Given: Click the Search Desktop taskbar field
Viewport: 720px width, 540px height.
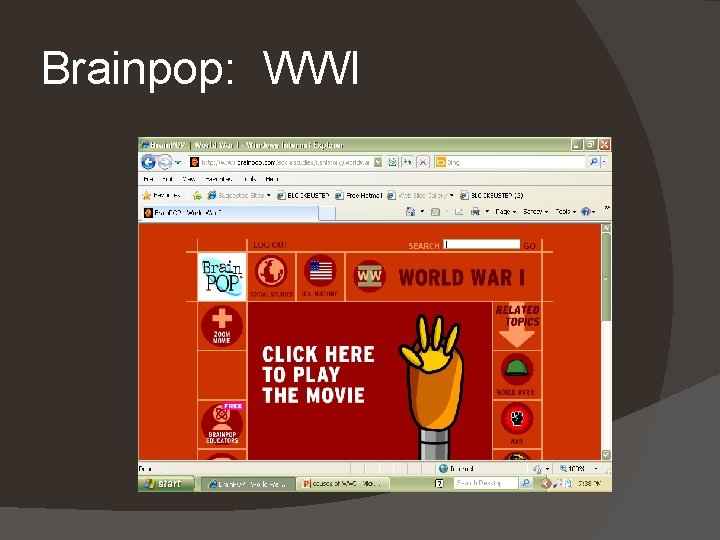Looking at the screenshot, I should click(x=486, y=483).
